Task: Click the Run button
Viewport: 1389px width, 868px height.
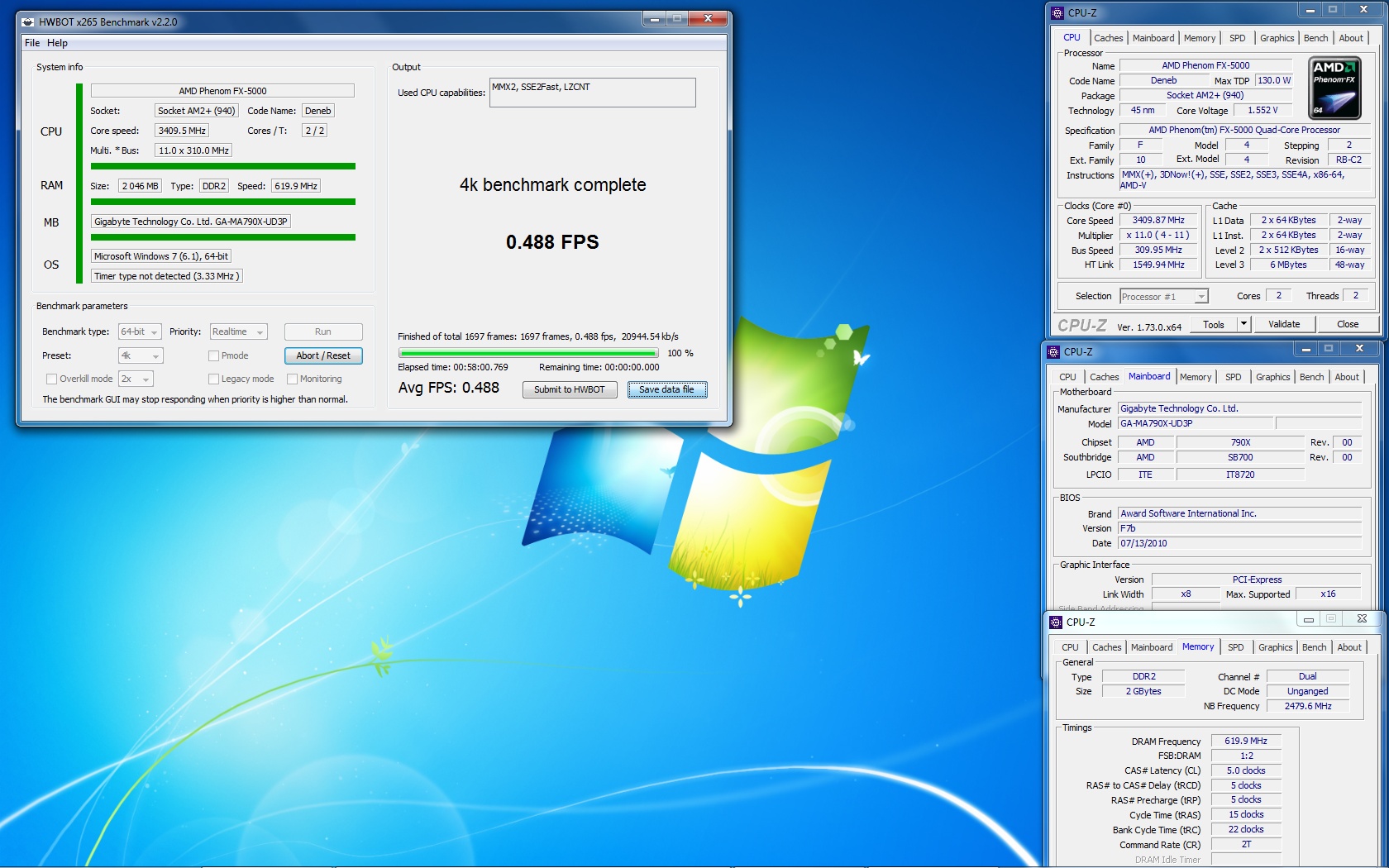Action: [x=323, y=331]
